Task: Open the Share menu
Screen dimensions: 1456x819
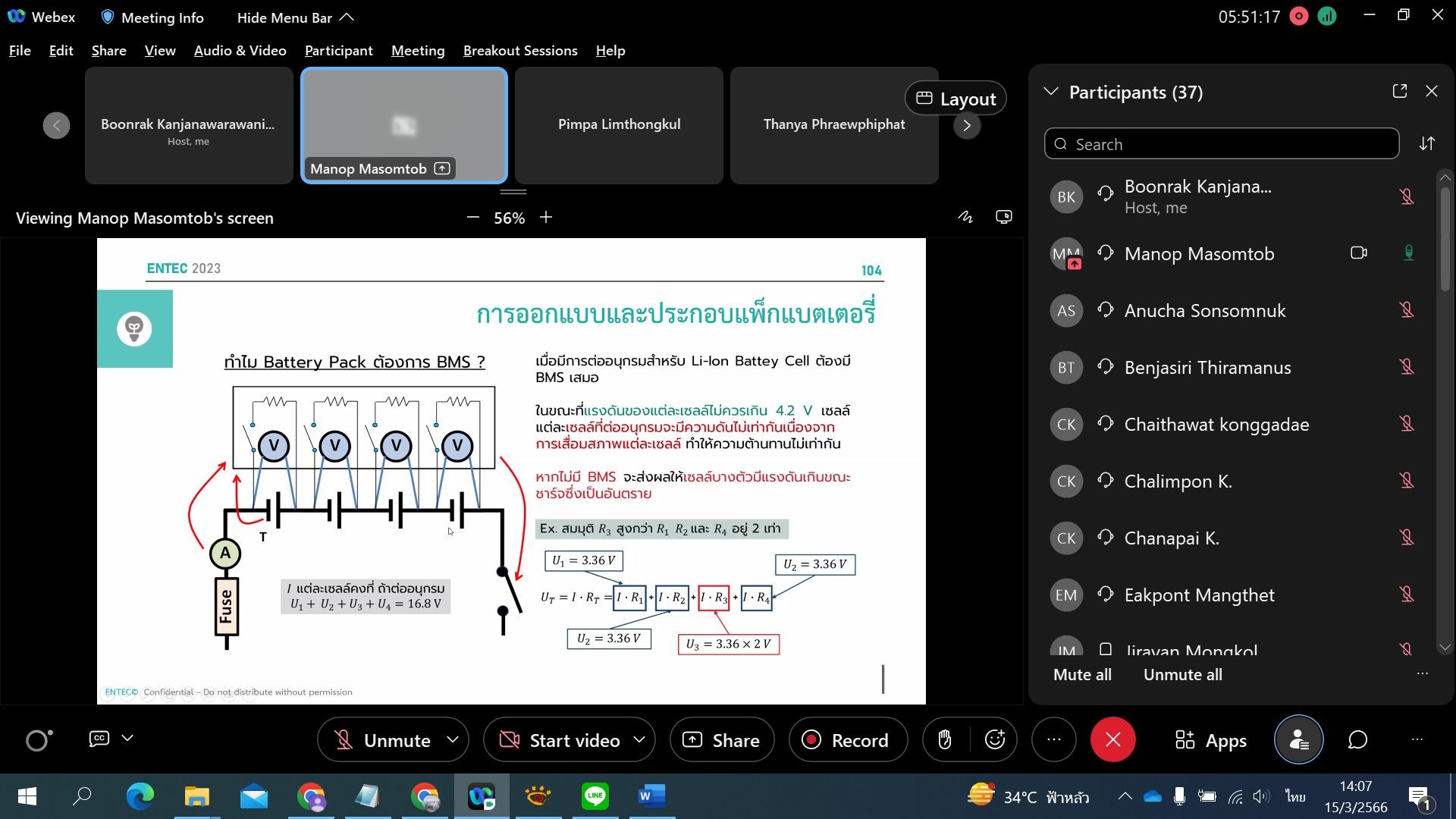Action: click(x=108, y=51)
